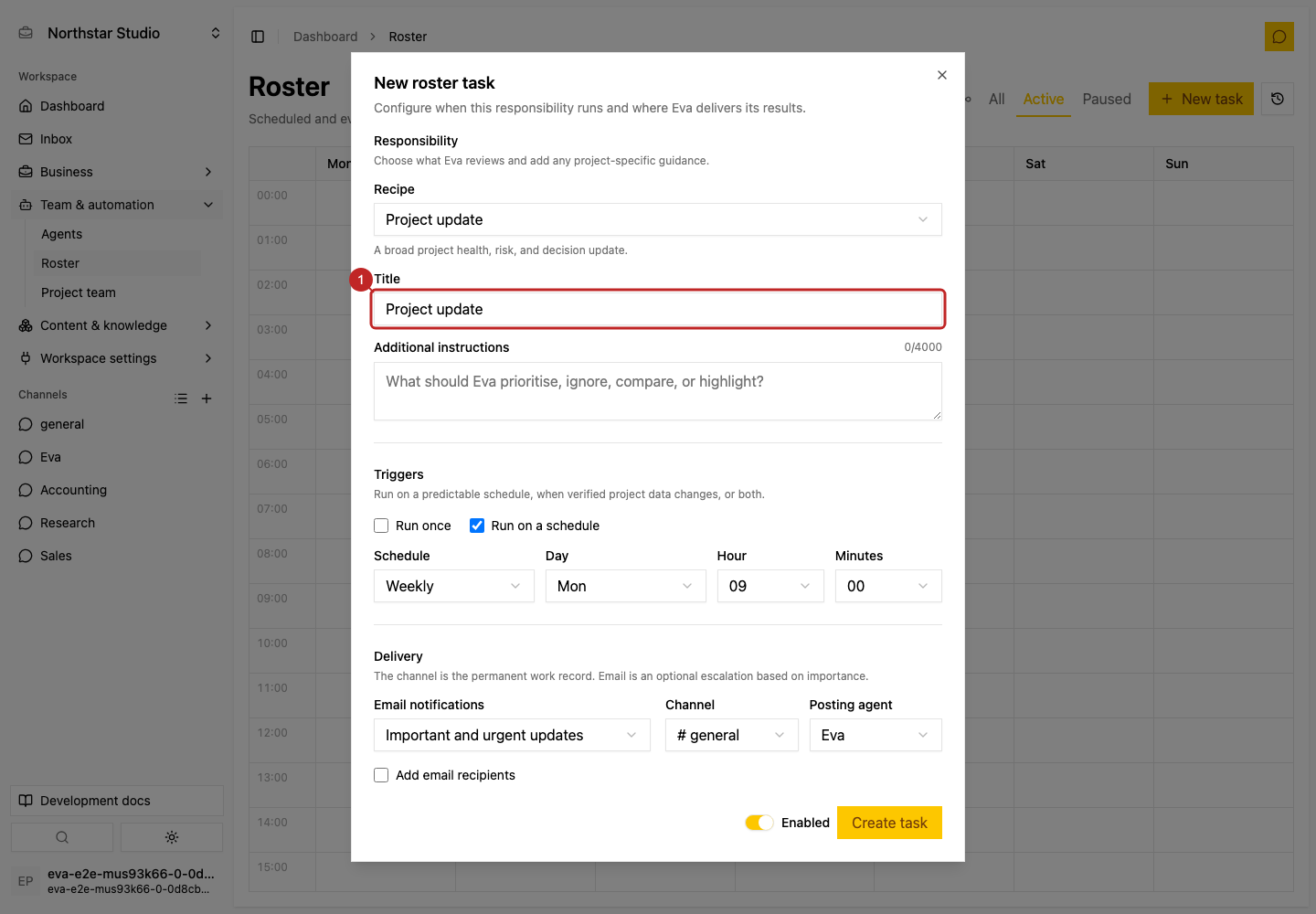Open the Schedule Weekly dropdown
This screenshot has width=1316, height=914.
click(454, 586)
